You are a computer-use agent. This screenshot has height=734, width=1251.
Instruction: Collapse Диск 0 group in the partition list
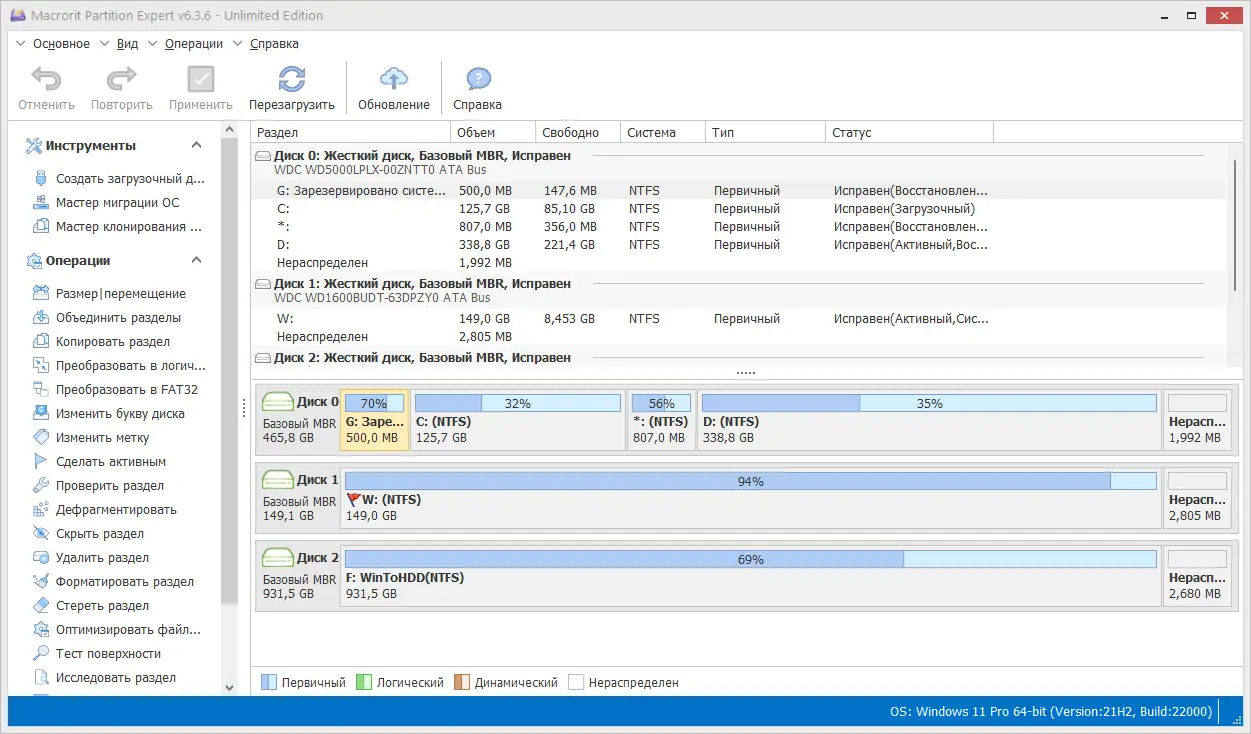263,157
